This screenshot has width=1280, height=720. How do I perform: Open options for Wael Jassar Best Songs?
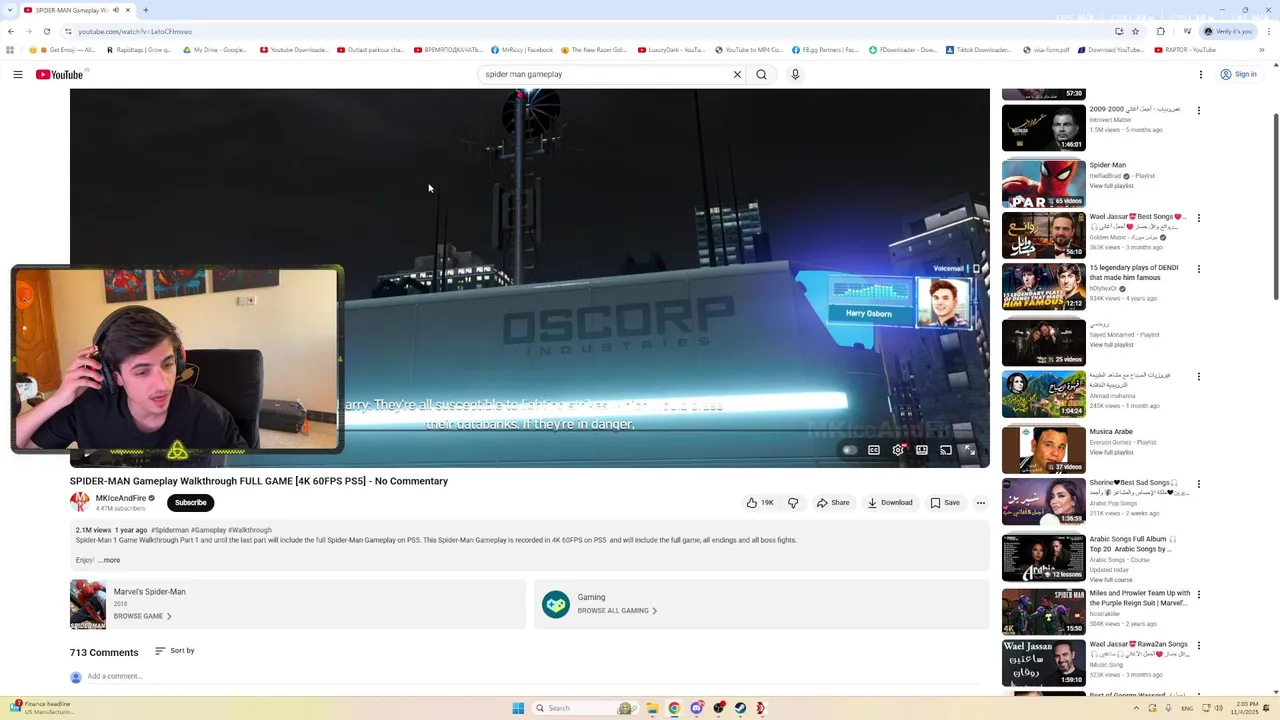[x=1199, y=217]
